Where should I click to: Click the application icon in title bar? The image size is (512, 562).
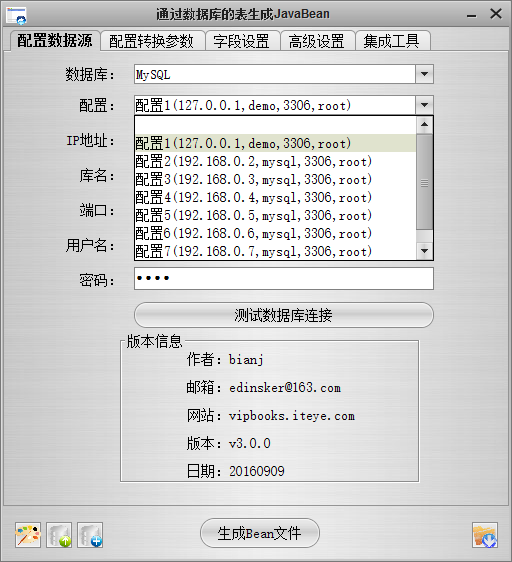[16, 15]
